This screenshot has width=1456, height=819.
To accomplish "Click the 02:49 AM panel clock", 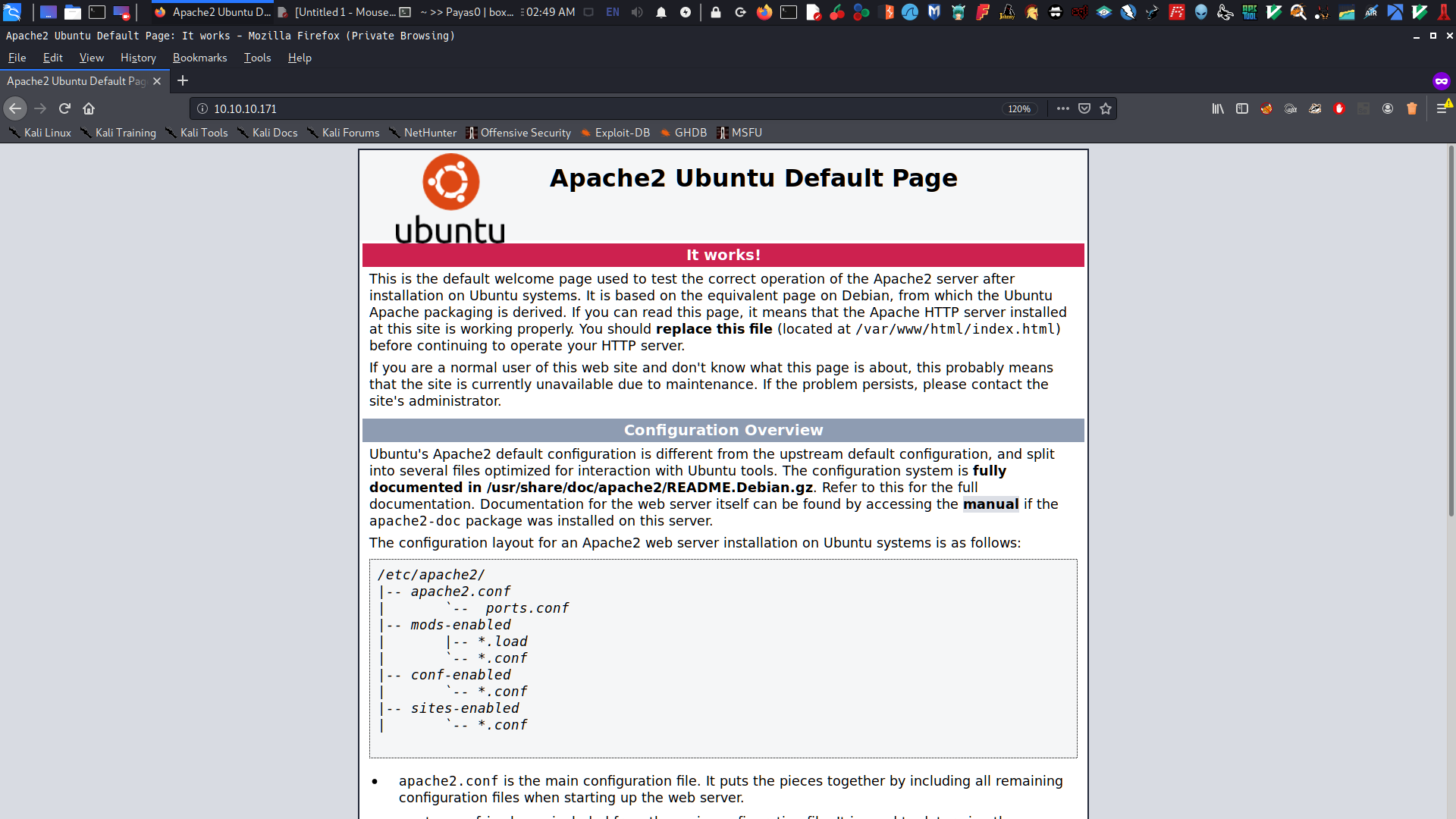I will click(x=549, y=12).
